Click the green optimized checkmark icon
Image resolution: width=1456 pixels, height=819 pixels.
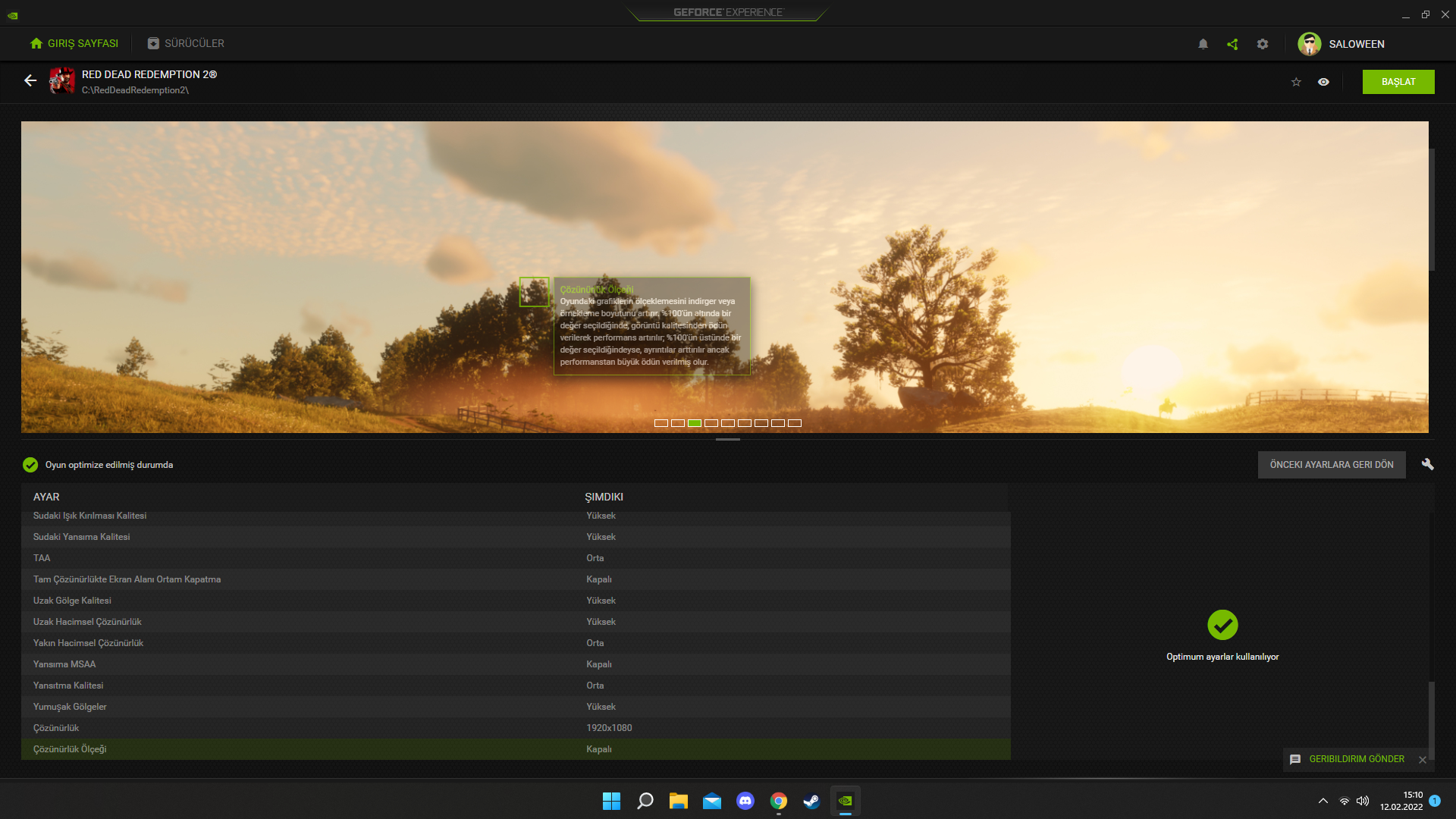click(x=30, y=465)
